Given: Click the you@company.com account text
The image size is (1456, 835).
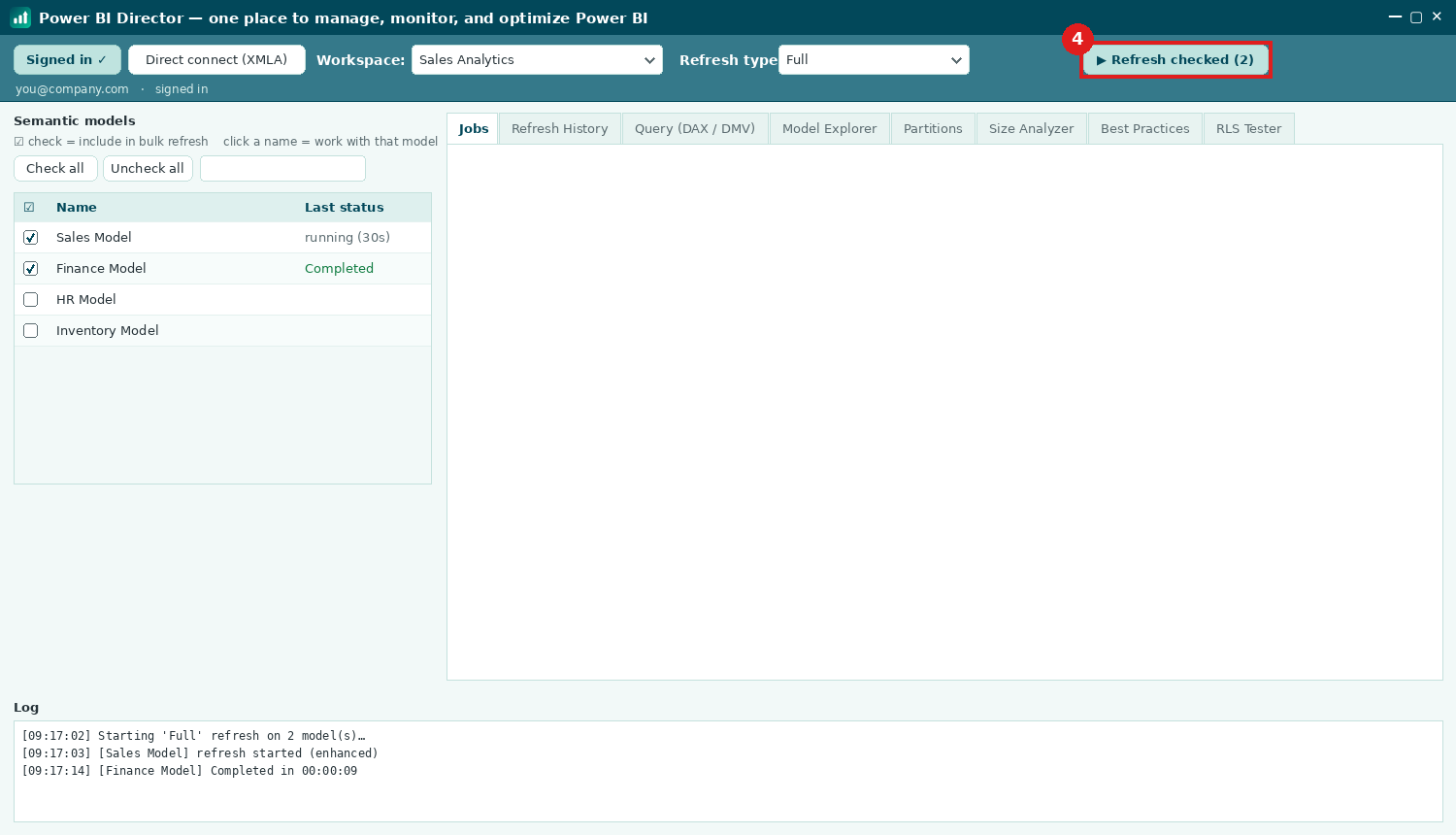Looking at the screenshot, I should [x=72, y=89].
